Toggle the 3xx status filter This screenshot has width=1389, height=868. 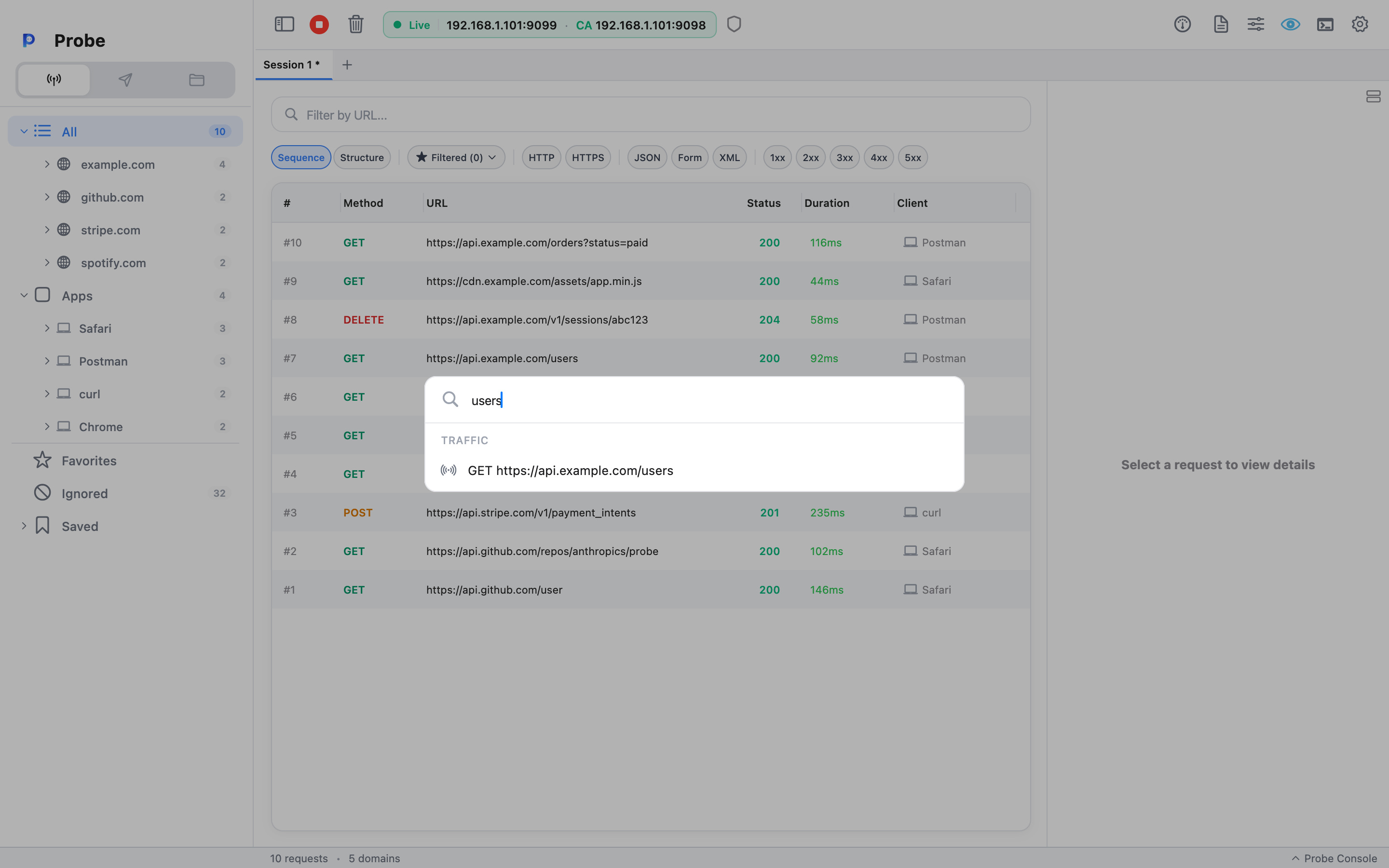[x=844, y=157]
